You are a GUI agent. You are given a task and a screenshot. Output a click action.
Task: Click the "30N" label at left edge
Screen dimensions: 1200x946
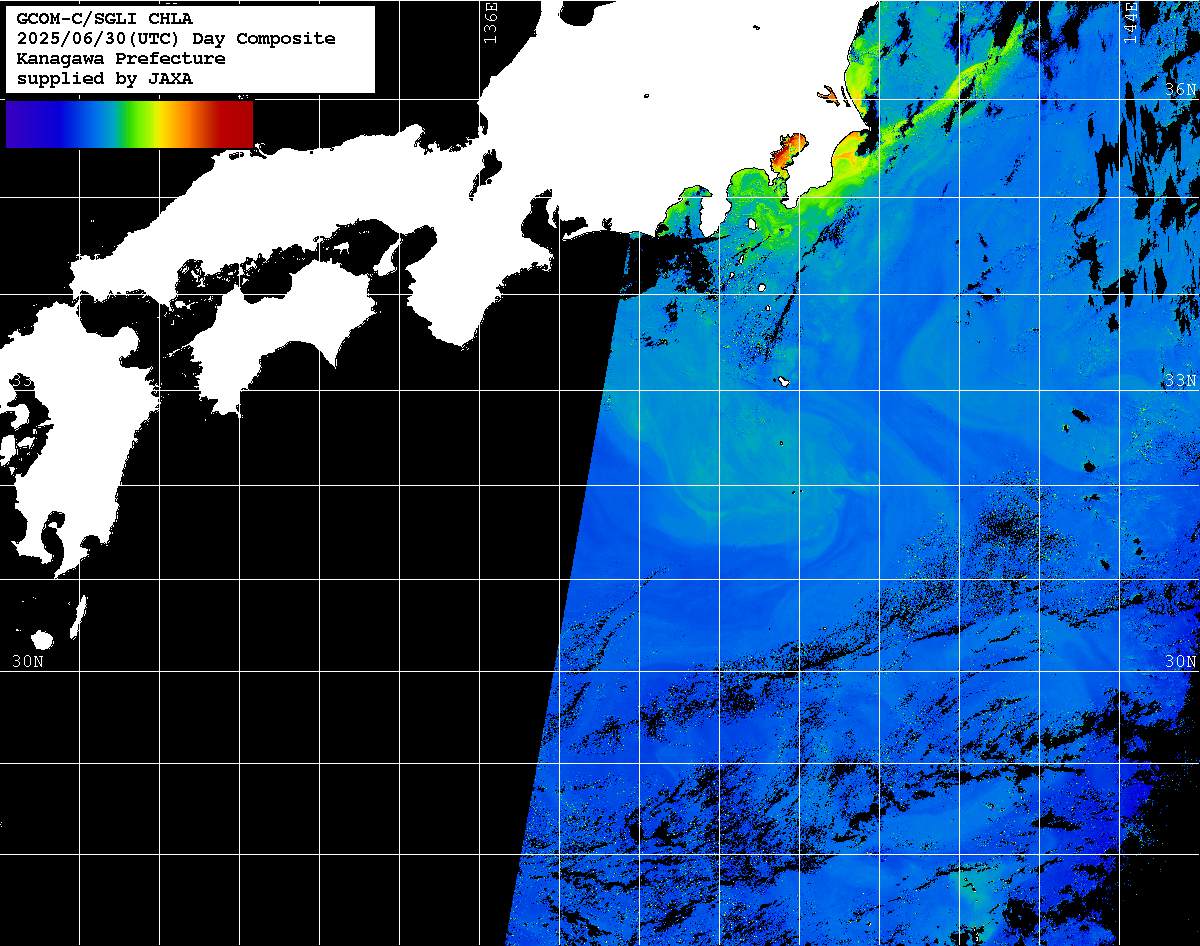tap(27, 661)
